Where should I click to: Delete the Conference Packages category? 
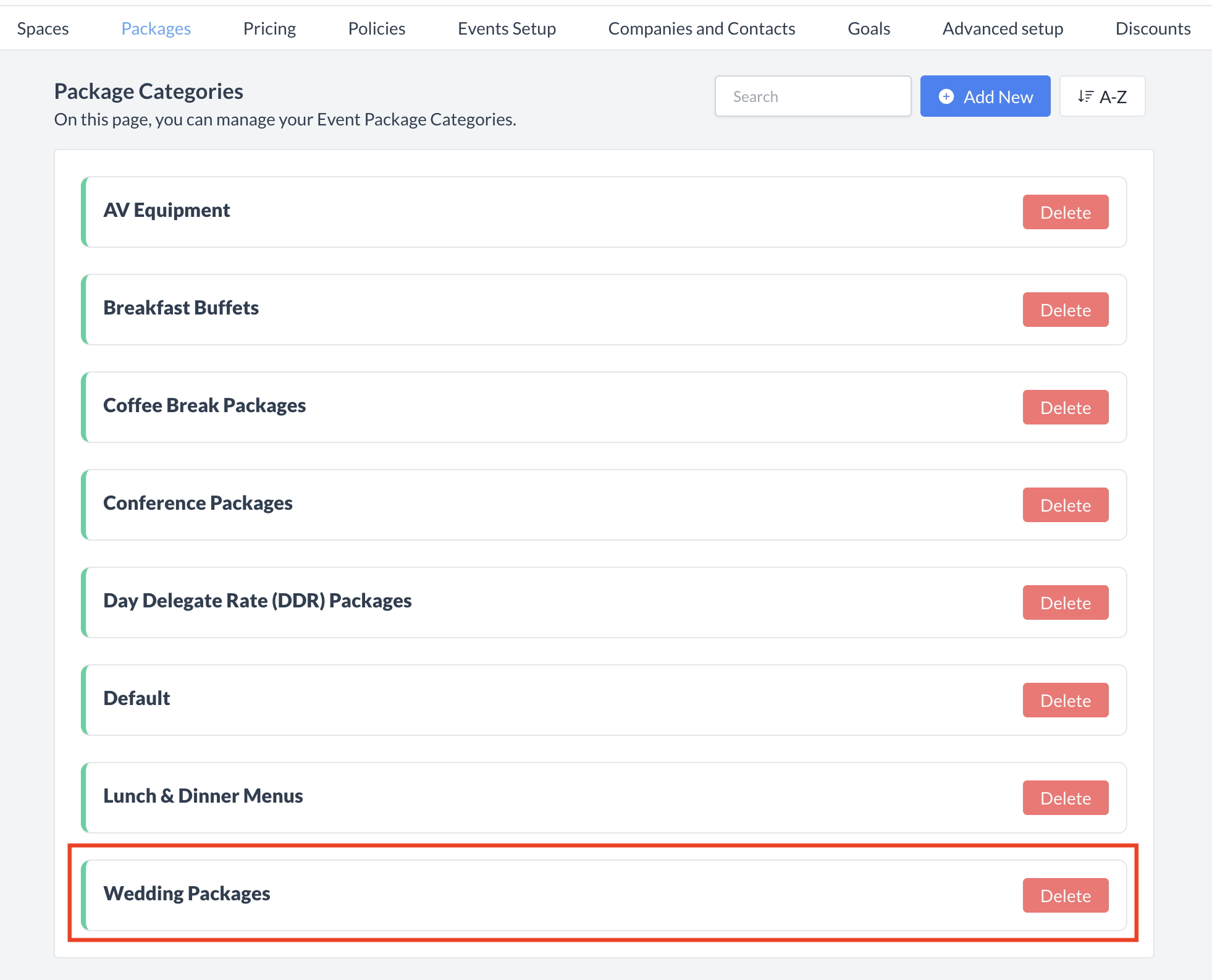[x=1065, y=505]
